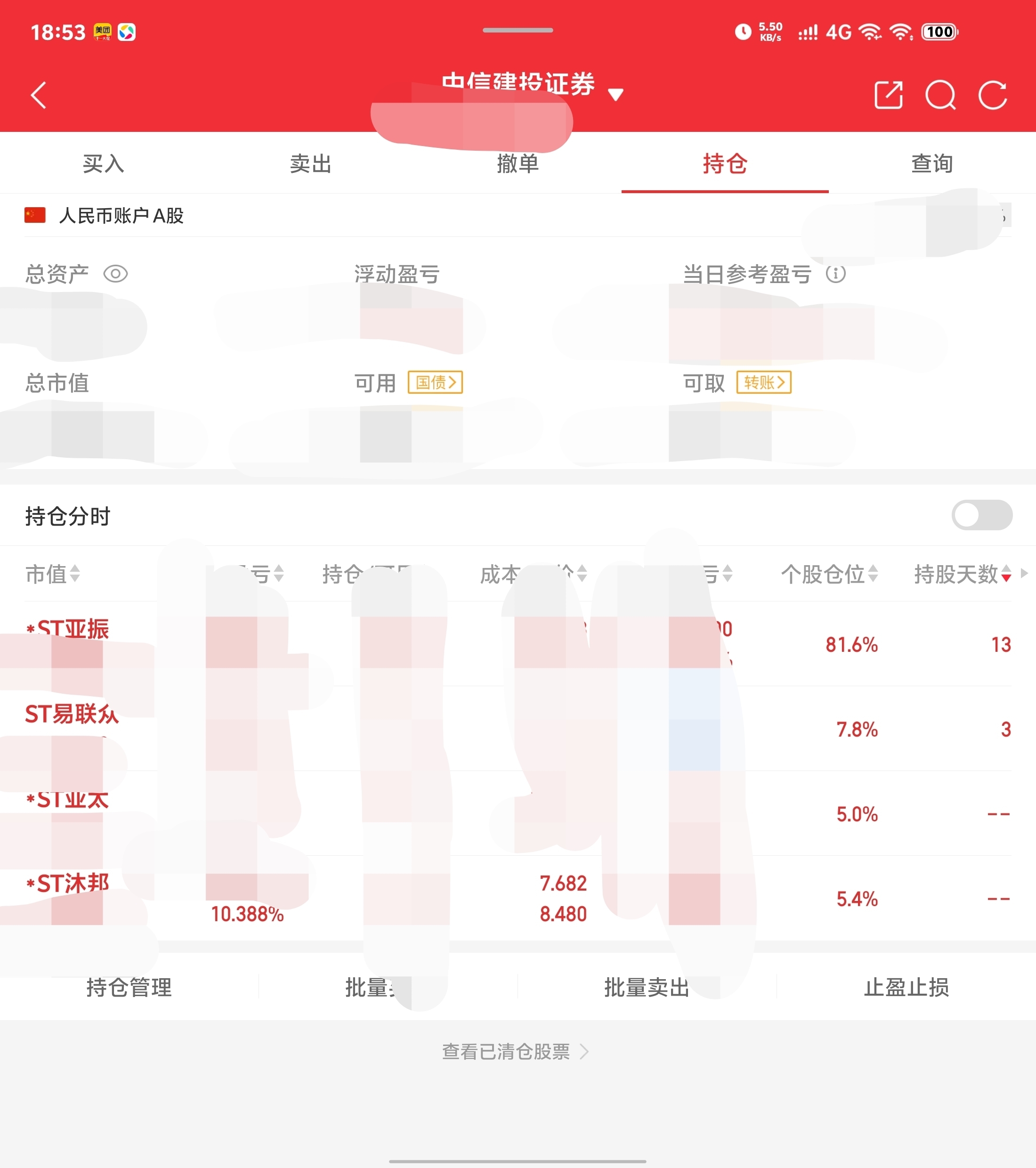Tap the 转账 button

763,382
